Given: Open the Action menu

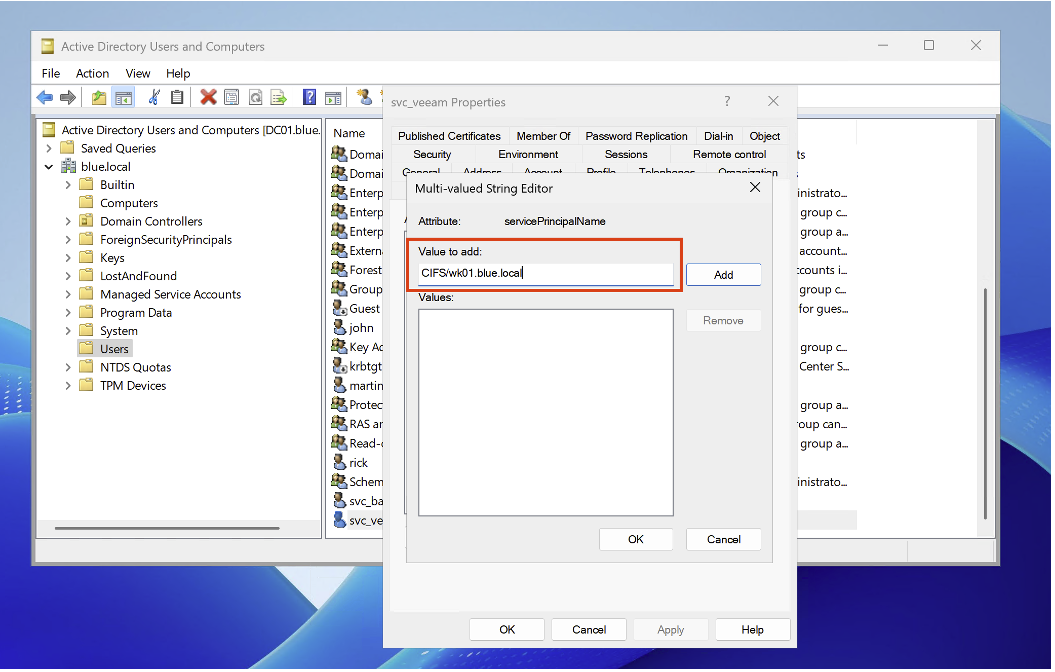Looking at the screenshot, I should (x=92, y=73).
